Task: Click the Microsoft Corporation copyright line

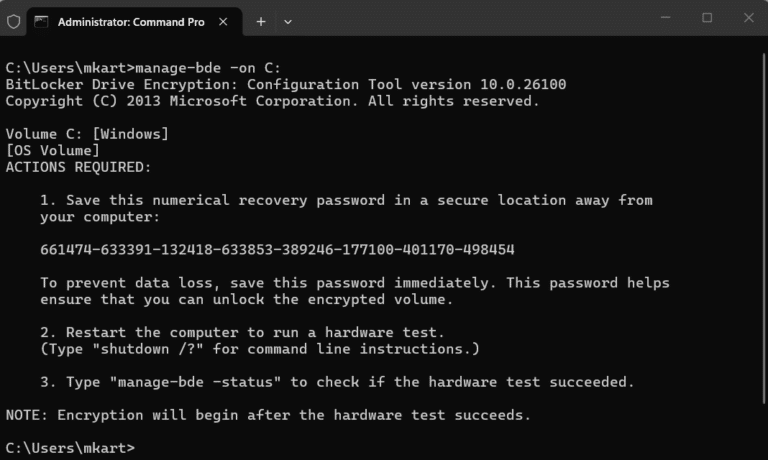Action: pos(272,100)
